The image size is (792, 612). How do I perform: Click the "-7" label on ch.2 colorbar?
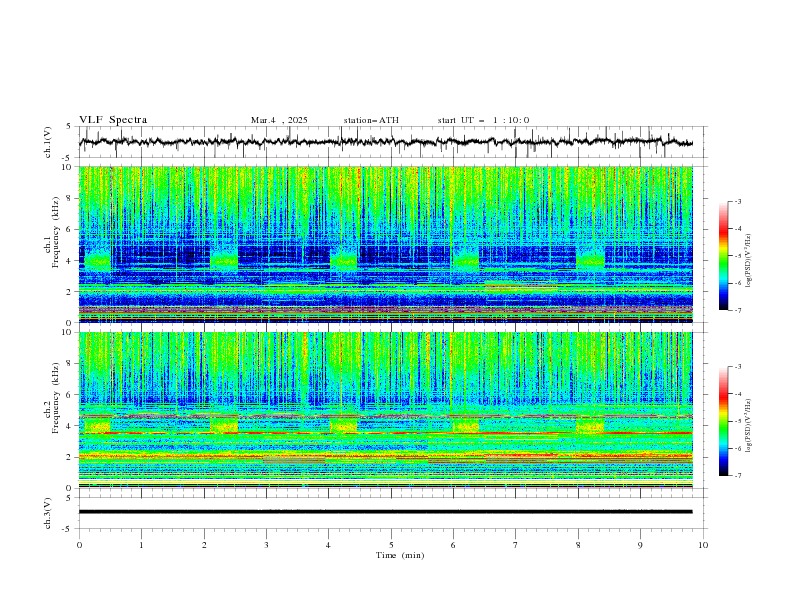(x=737, y=476)
